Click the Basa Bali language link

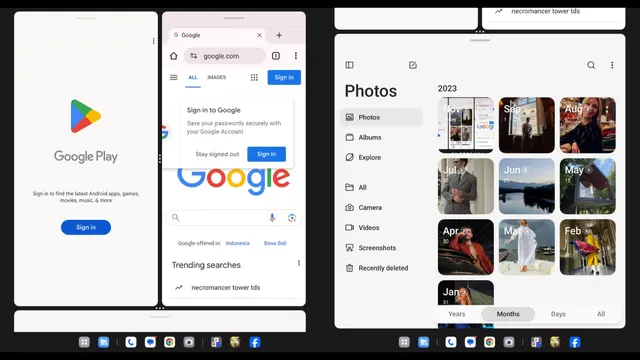pyautogui.click(x=275, y=243)
